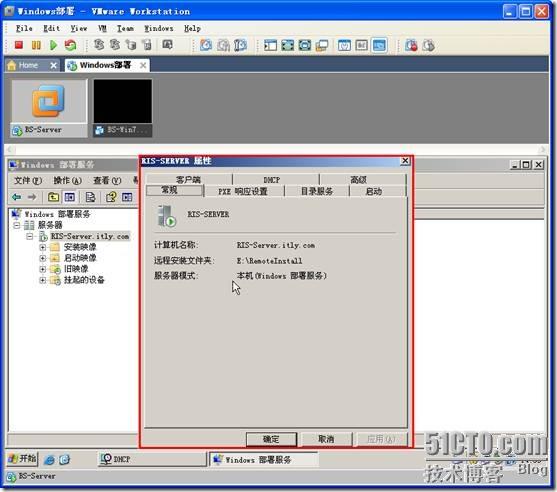Close the Windows部署 VMware tab
The width and height of the screenshot is (557, 492).
click(143, 65)
